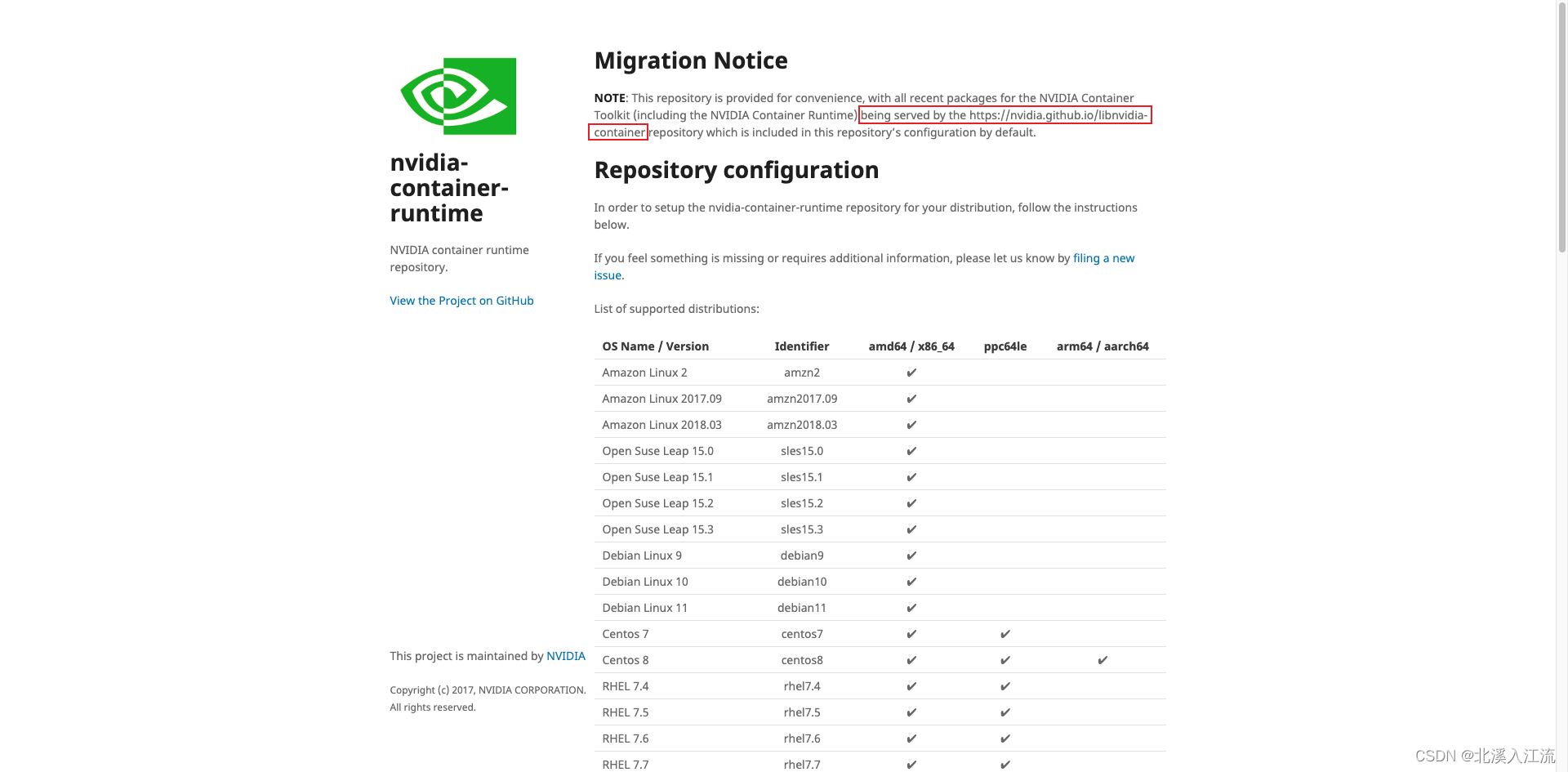Click the NVIDIA logo image
Screen dimensions: 1568x772
(x=458, y=96)
